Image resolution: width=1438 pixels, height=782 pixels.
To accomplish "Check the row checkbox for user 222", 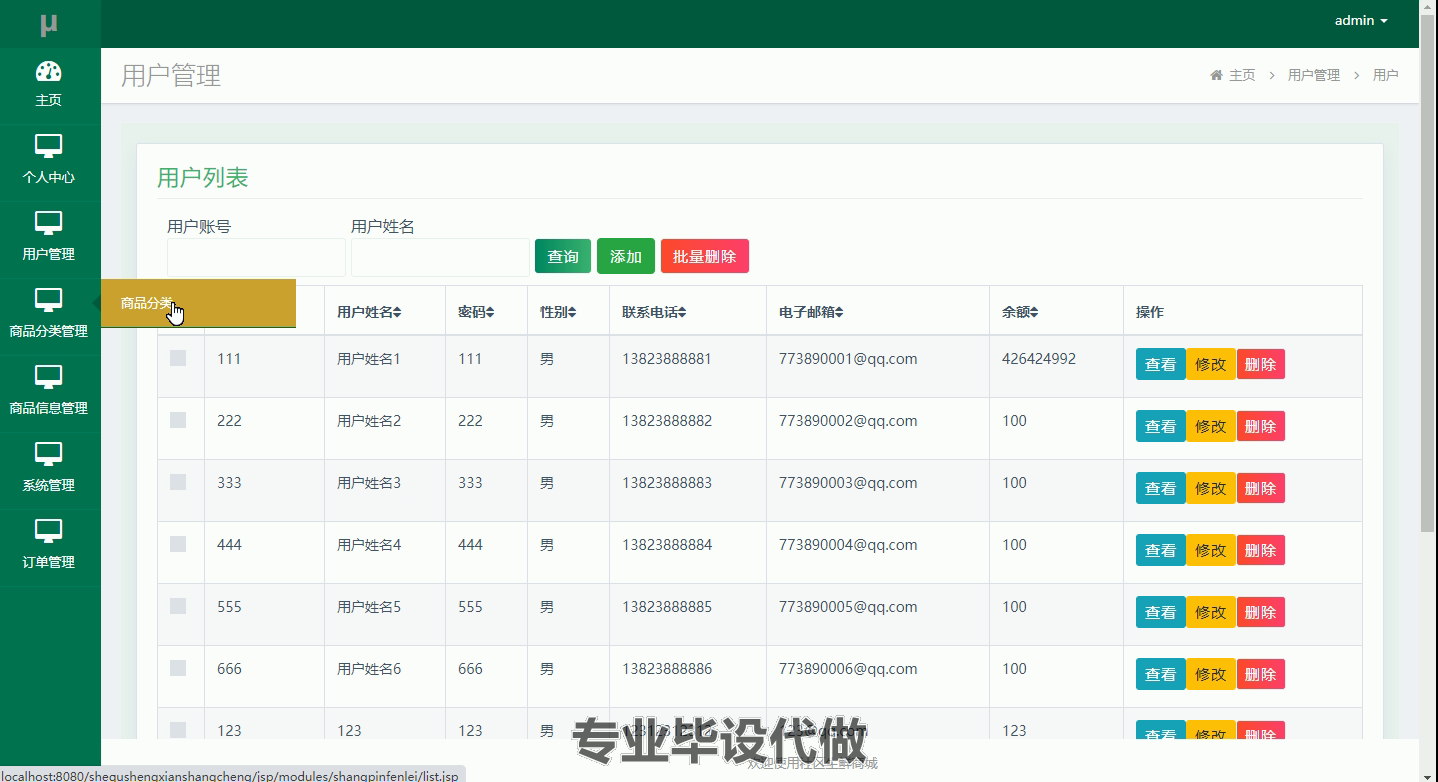I will [x=178, y=420].
